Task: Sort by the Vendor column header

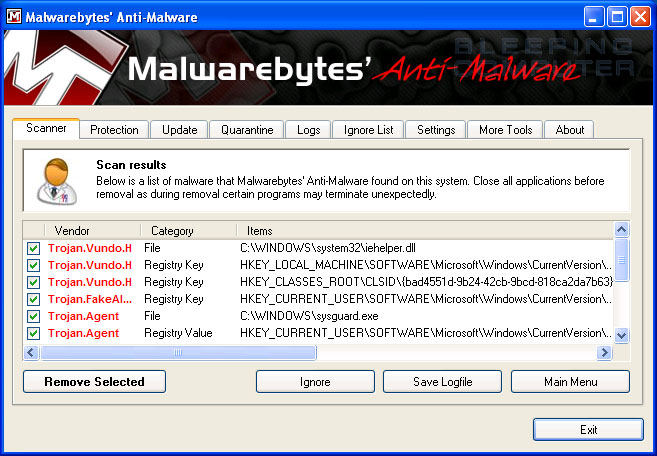Action: [92, 231]
